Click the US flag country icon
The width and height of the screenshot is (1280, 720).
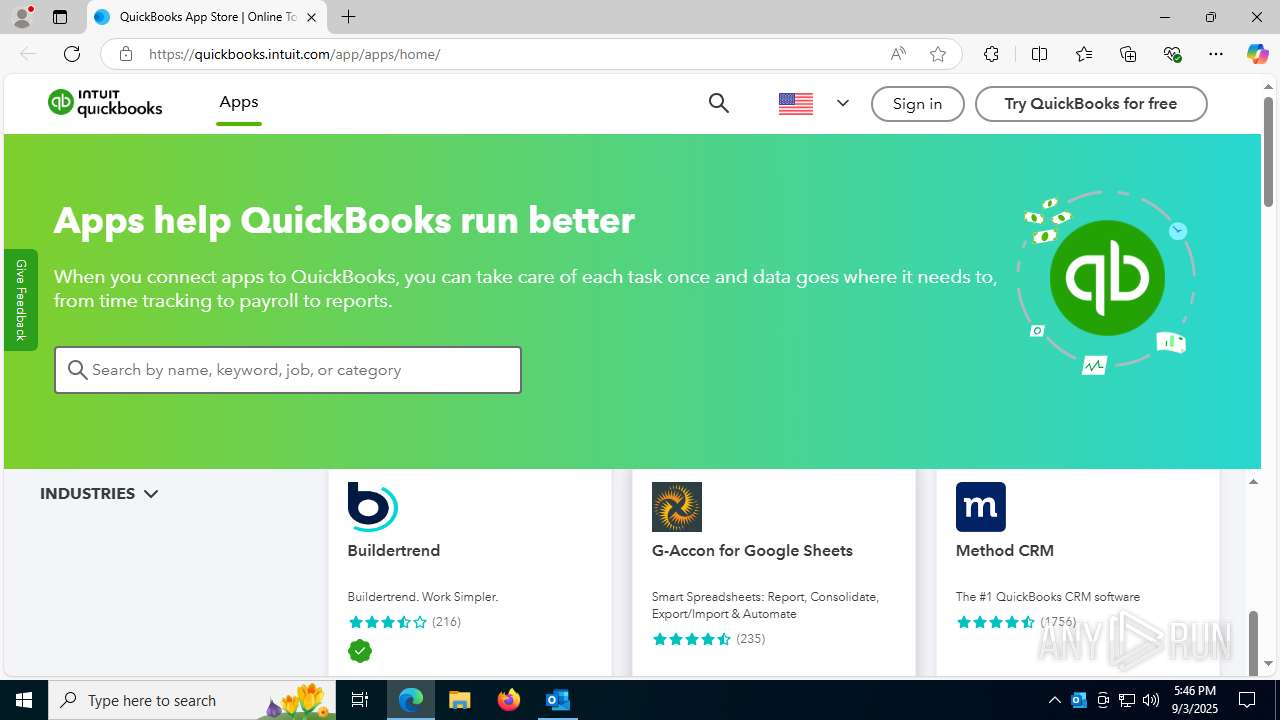click(796, 103)
